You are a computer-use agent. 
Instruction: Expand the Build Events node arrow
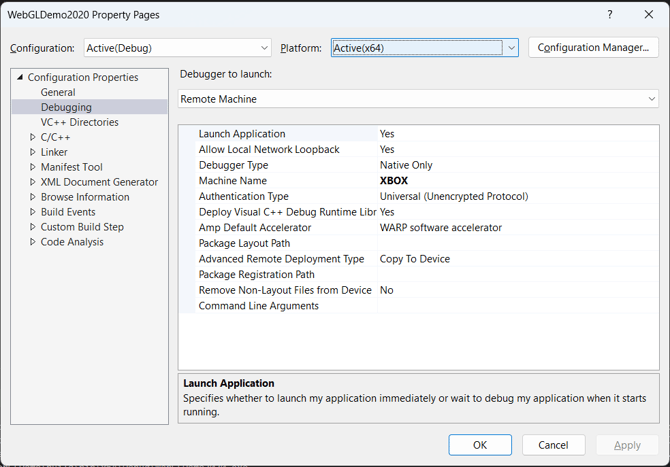pos(32,212)
